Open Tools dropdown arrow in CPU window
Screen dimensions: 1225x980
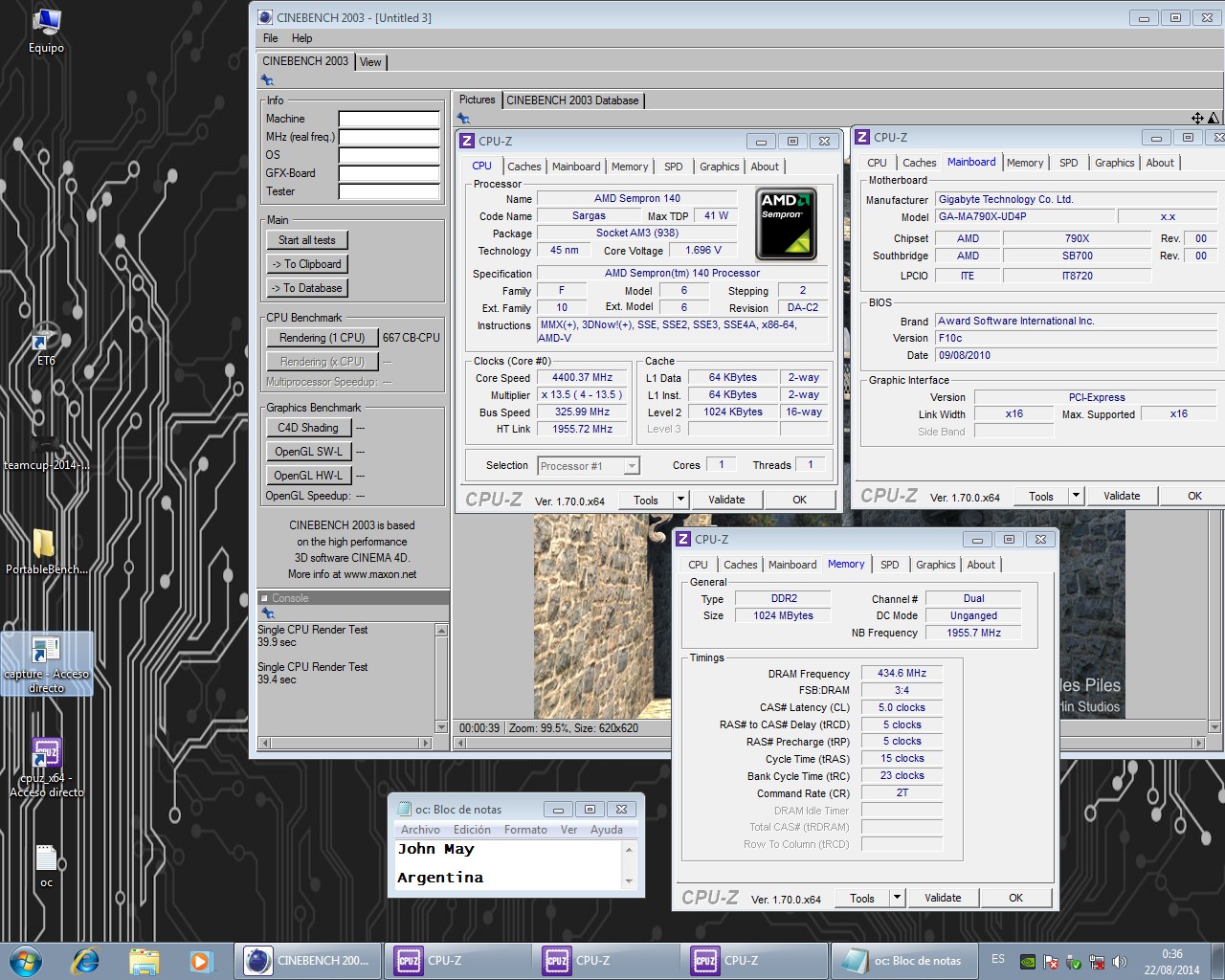[x=680, y=500]
